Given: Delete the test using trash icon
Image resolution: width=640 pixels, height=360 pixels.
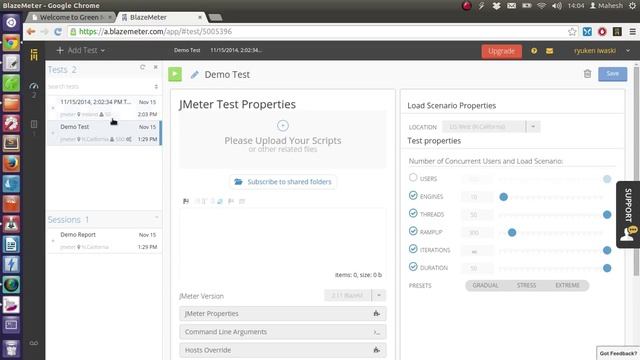Looking at the screenshot, I should [x=587, y=73].
